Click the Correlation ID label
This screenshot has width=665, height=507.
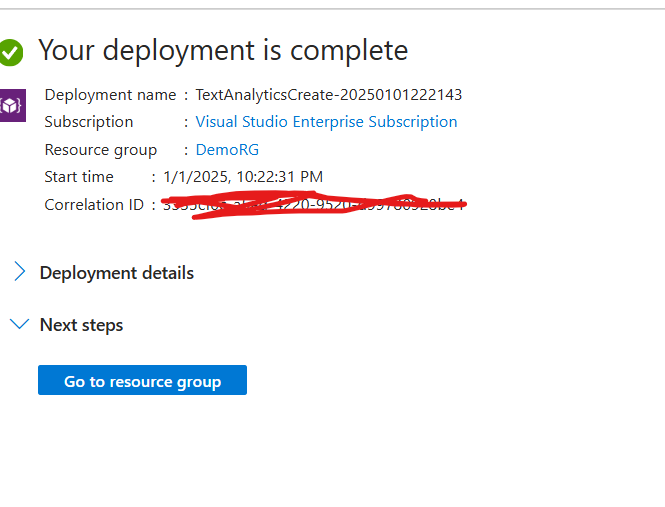click(x=94, y=204)
